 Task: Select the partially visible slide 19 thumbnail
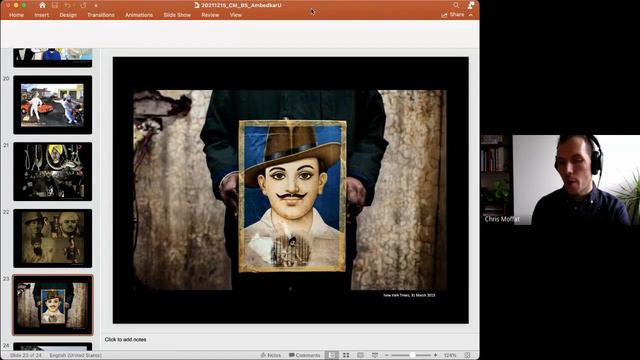(53, 58)
